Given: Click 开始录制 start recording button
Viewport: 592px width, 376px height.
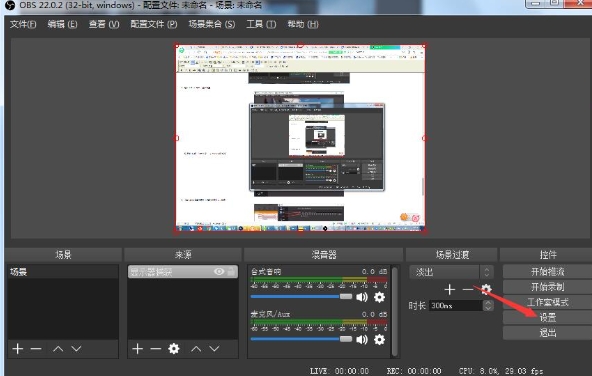Looking at the screenshot, I should [547, 287].
